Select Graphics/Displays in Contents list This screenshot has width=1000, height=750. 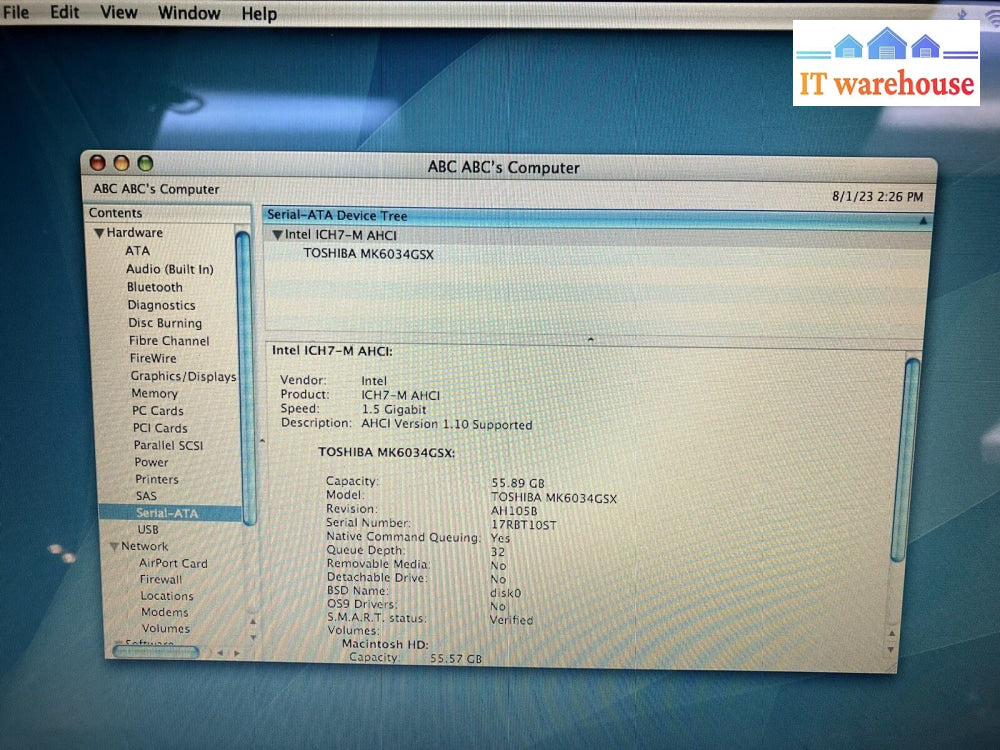tap(183, 377)
